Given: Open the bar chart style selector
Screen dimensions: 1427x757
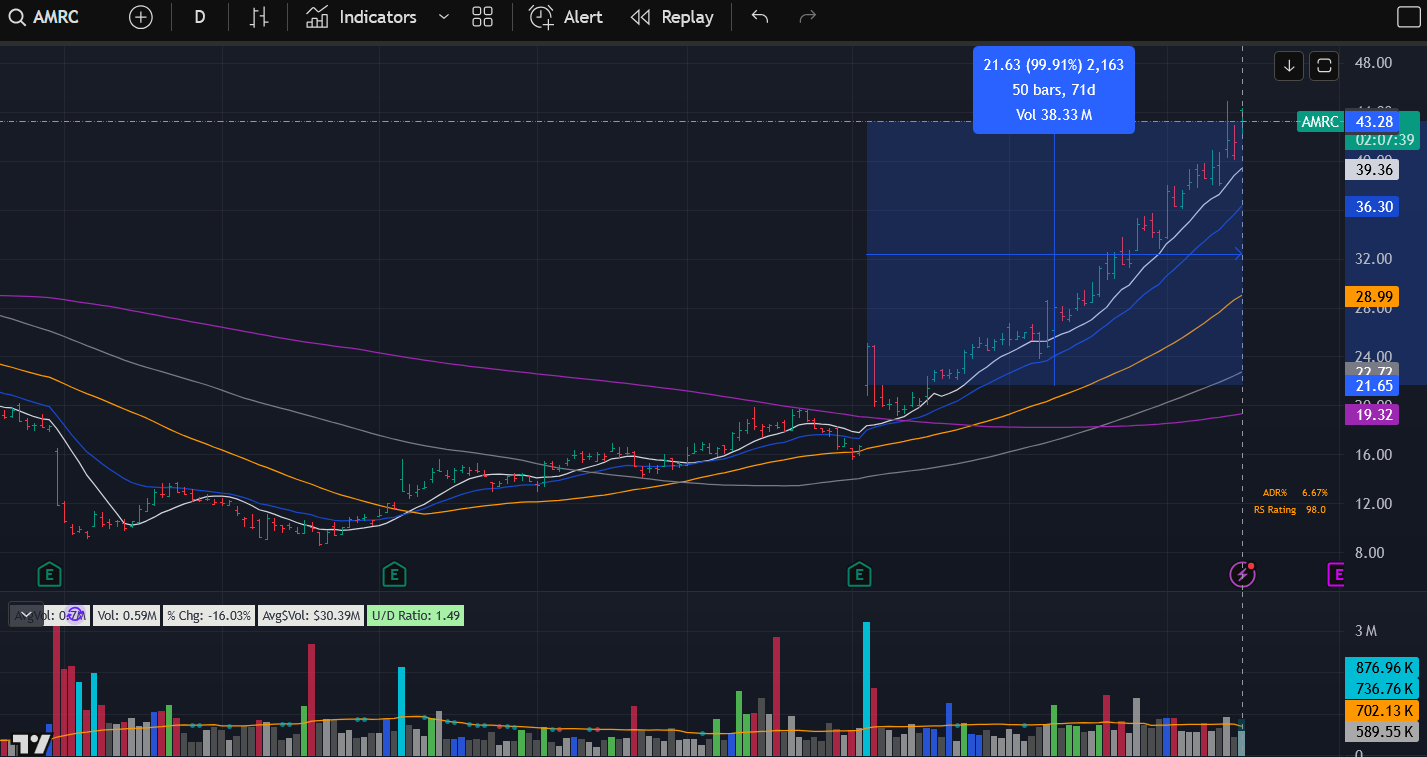Looking at the screenshot, I should [259, 17].
